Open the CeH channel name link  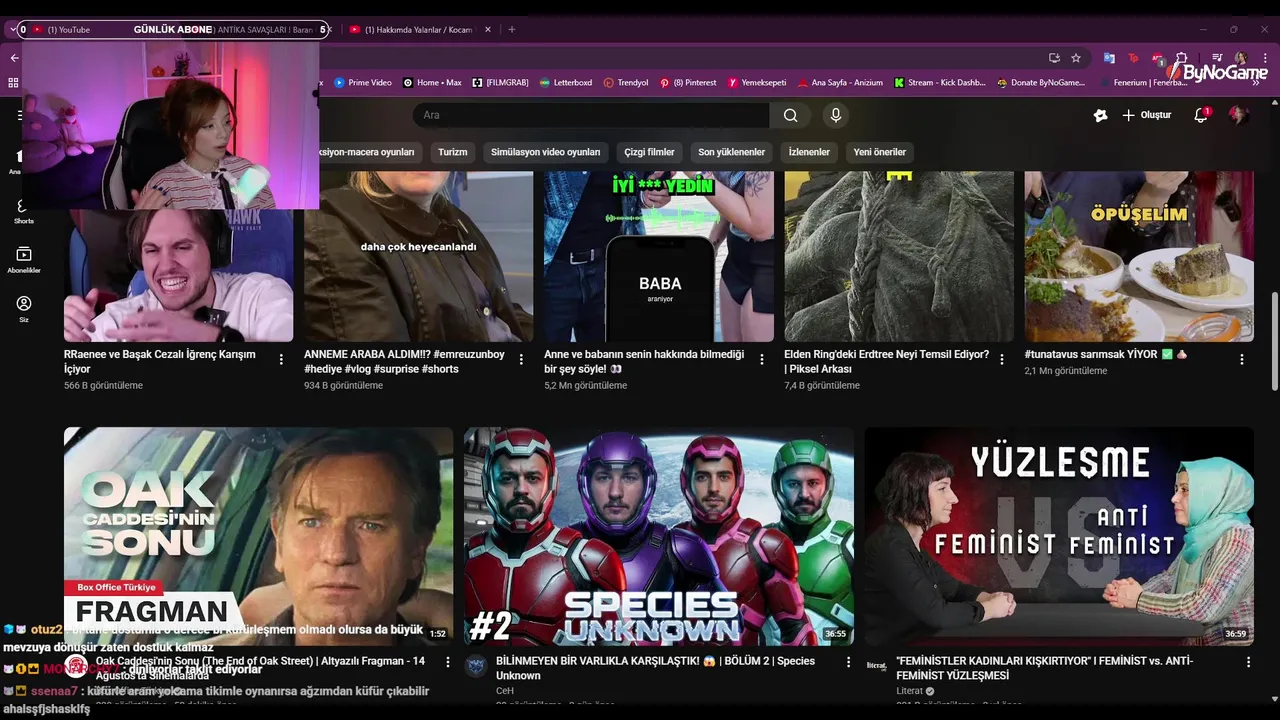tap(505, 691)
